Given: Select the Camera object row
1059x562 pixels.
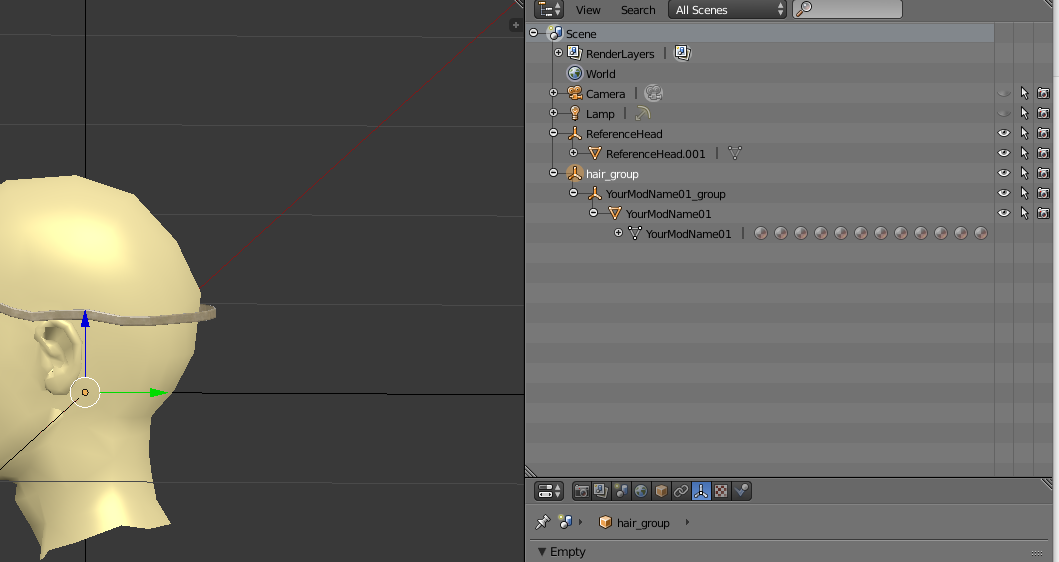Looking at the screenshot, I should click(x=605, y=94).
